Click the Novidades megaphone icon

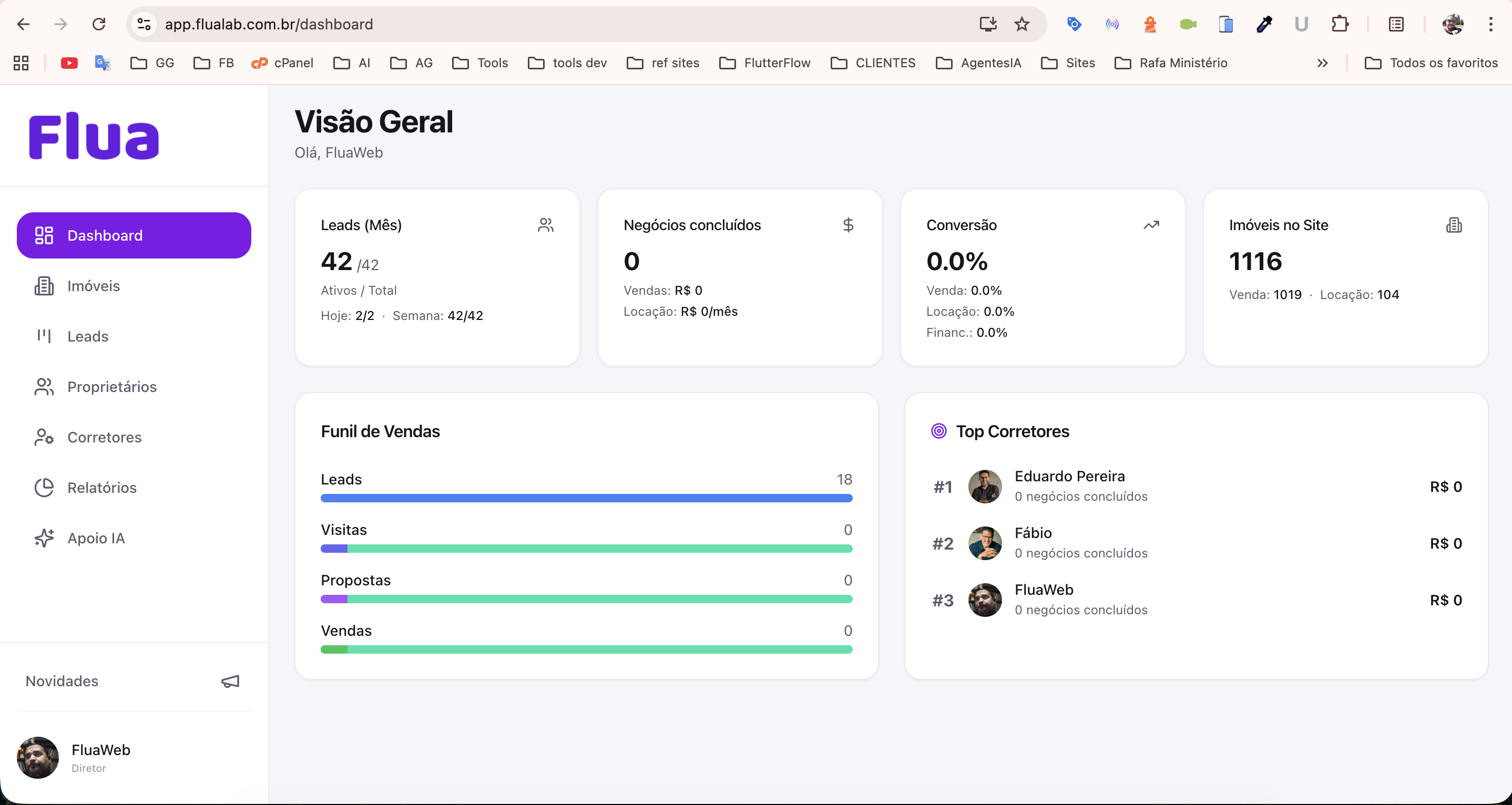click(x=230, y=681)
